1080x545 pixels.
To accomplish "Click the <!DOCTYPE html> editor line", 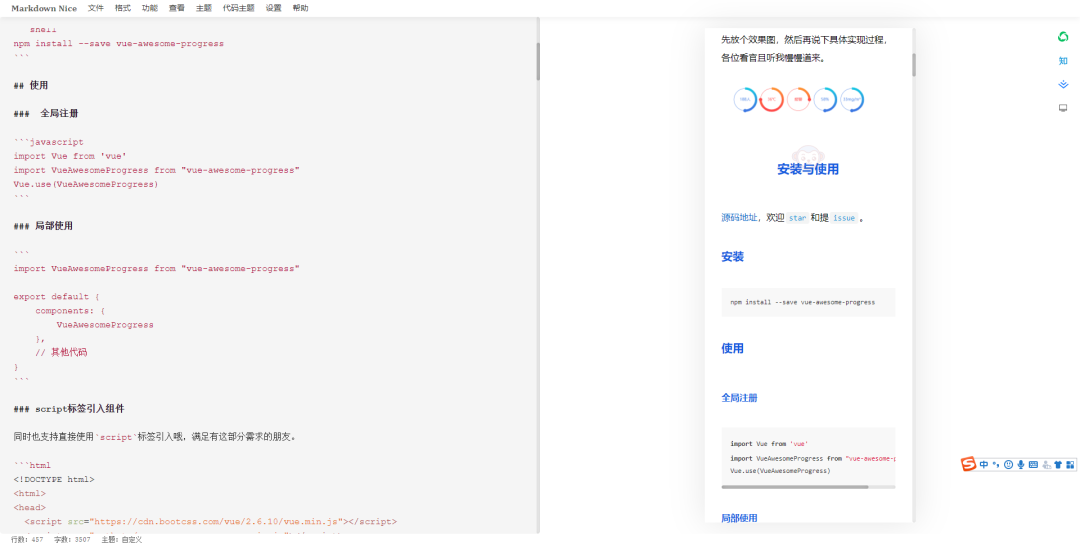I will click(x=54, y=480).
